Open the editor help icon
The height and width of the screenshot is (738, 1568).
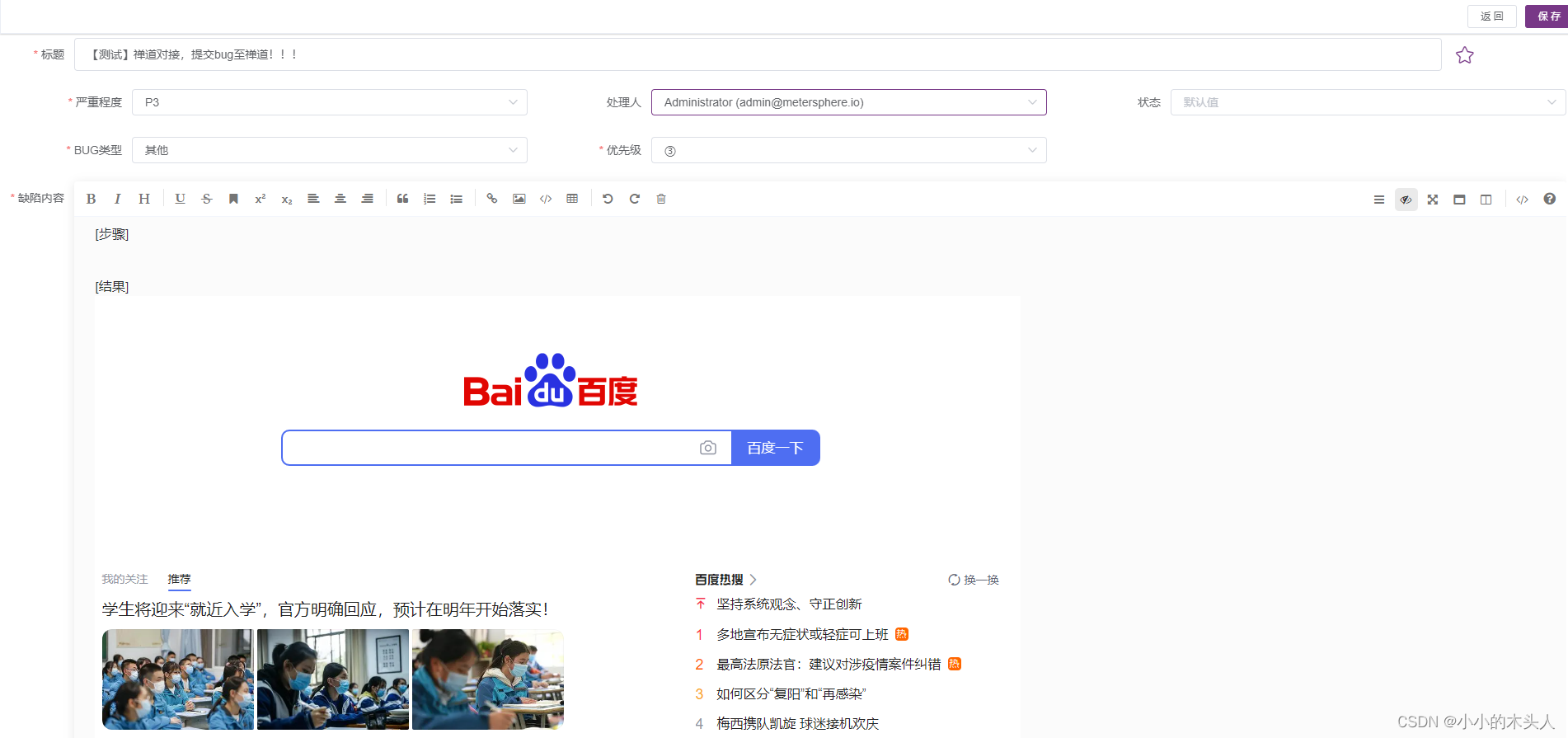pyautogui.click(x=1550, y=199)
